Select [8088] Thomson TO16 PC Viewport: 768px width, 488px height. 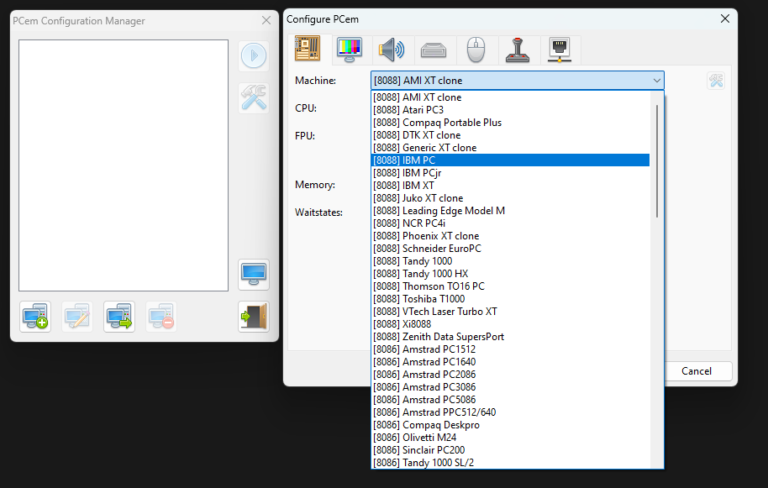pos(510,286)
